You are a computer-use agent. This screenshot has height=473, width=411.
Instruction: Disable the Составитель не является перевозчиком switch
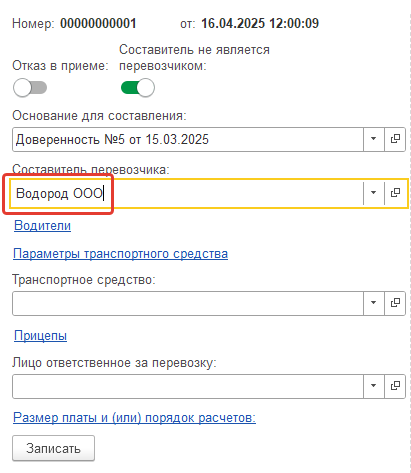point(138,88)
